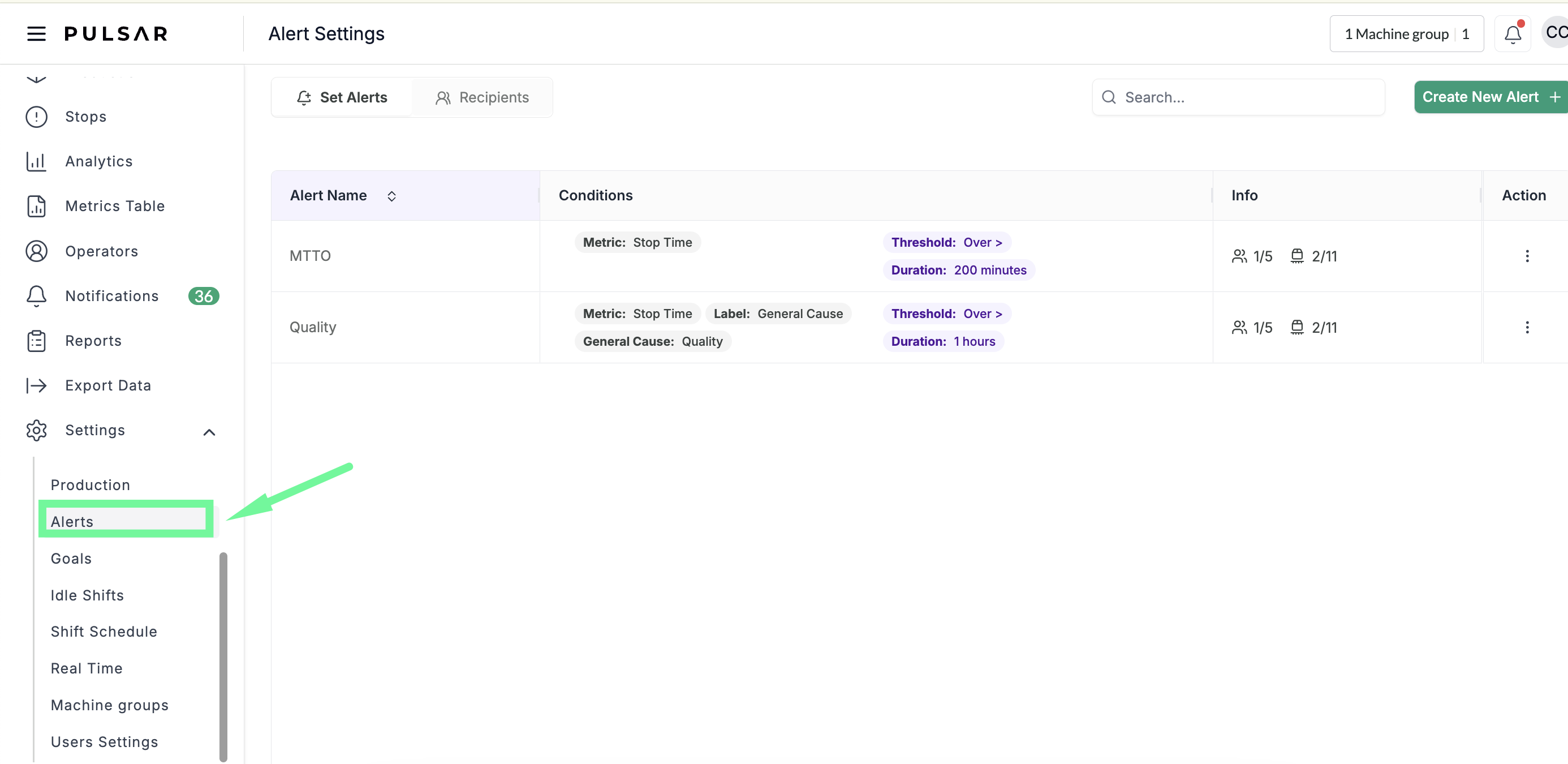Click the Action column header
The image size is (1568, 764).
pos(1523,195)
